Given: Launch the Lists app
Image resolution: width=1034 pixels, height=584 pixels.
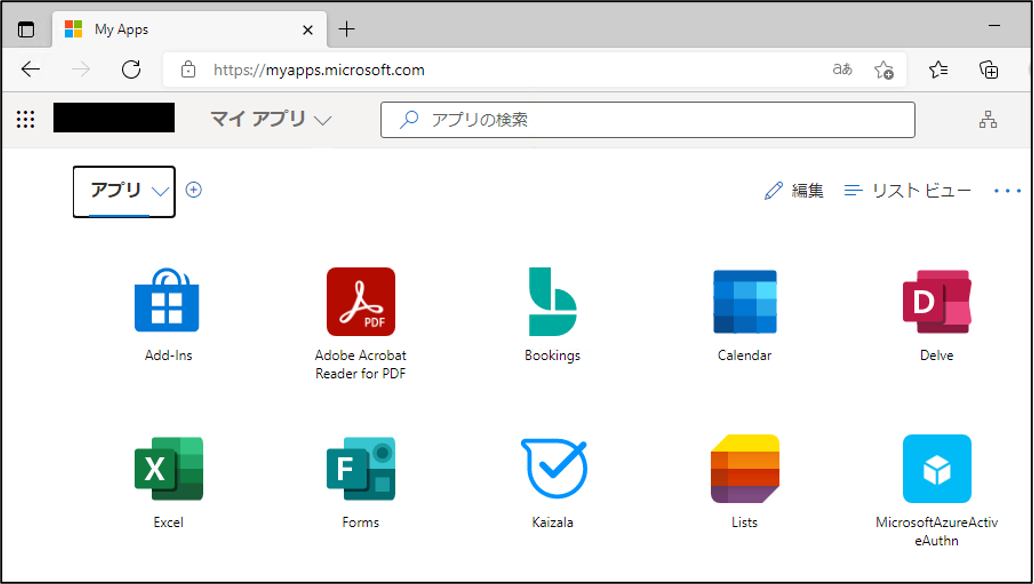Looking at the screenshot, I should pyautogui.click(x=745, y=468).
